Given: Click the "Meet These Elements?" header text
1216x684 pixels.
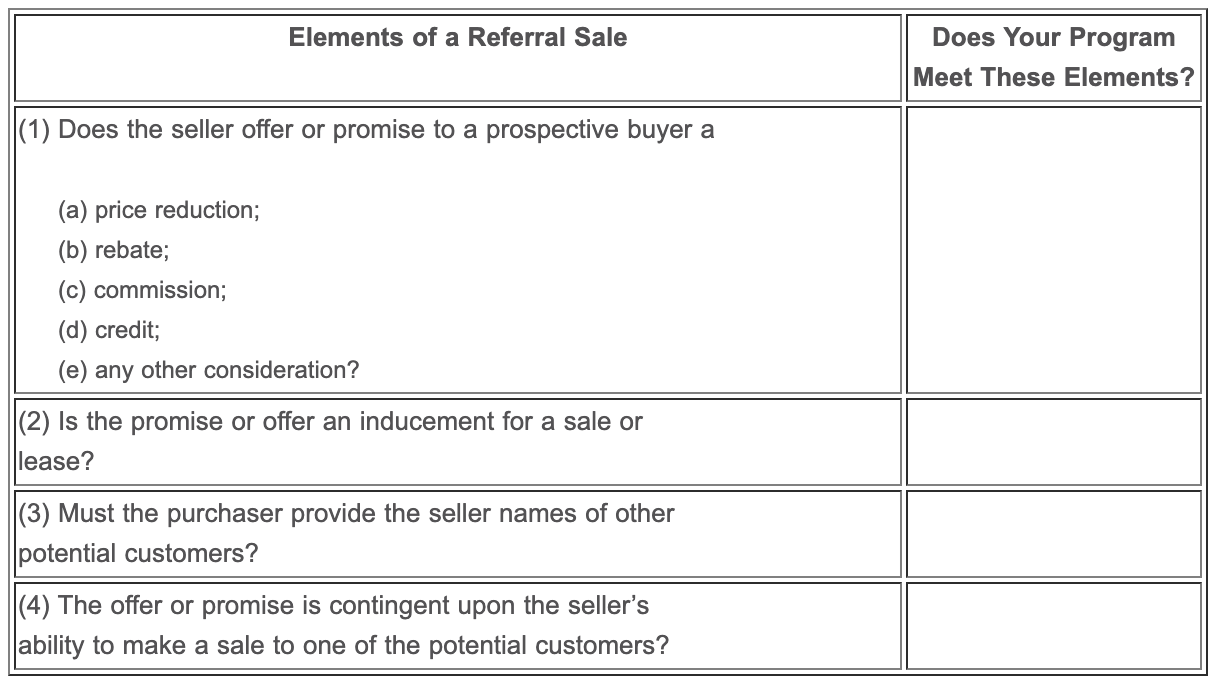Looking at the screenshot, I should (x=1053, y=77).
